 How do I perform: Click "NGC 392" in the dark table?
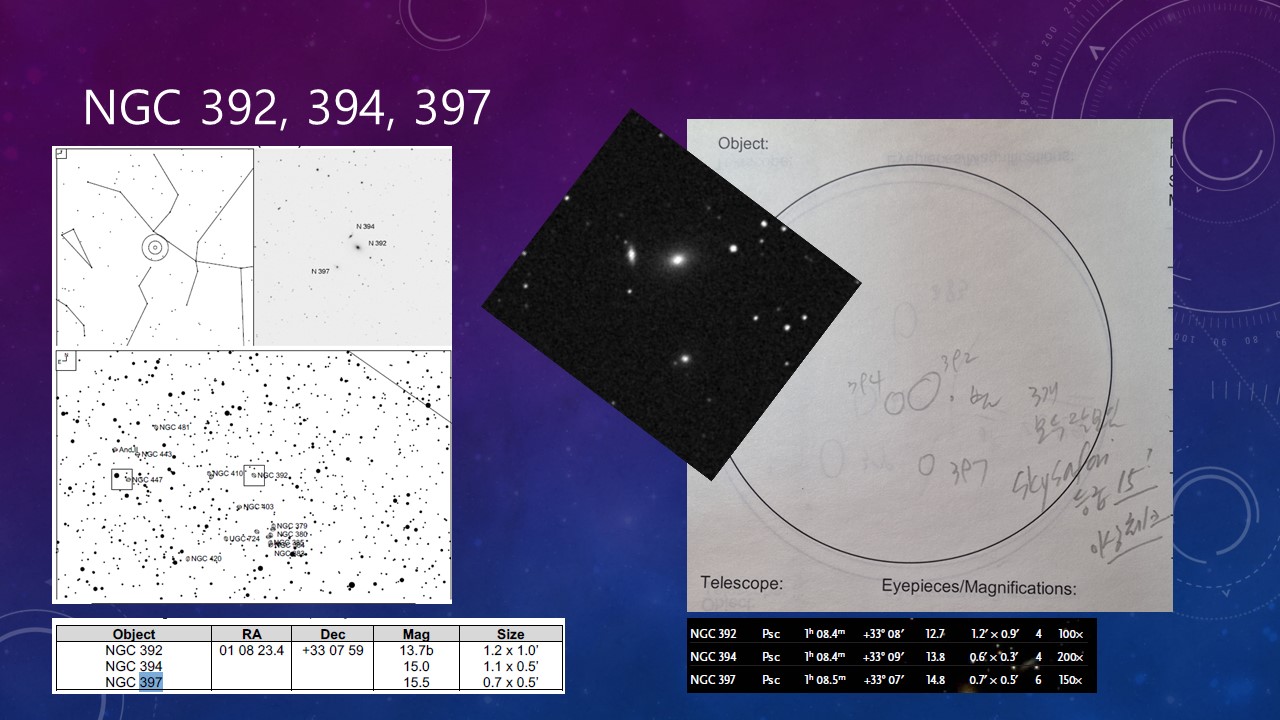pos(714,634)
